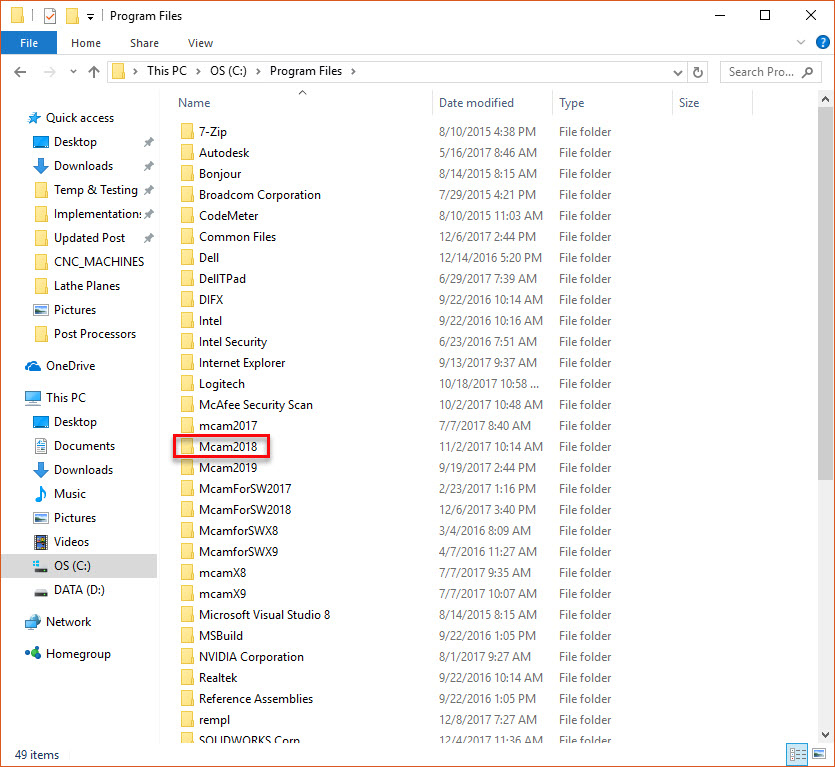Click the Properties quick access toolbar icon
The width and height of the screenshot is (835, 767).
[50, 16]
